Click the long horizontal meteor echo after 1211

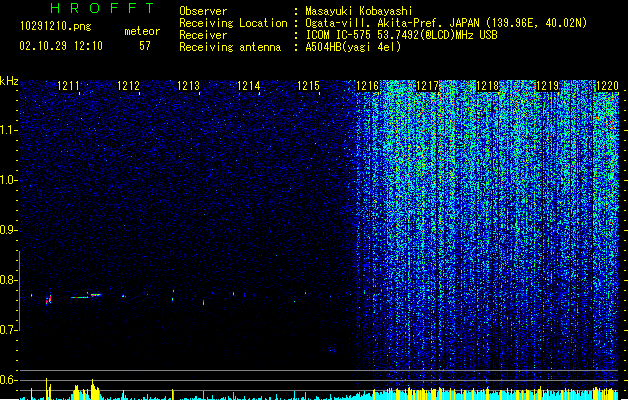79,297
